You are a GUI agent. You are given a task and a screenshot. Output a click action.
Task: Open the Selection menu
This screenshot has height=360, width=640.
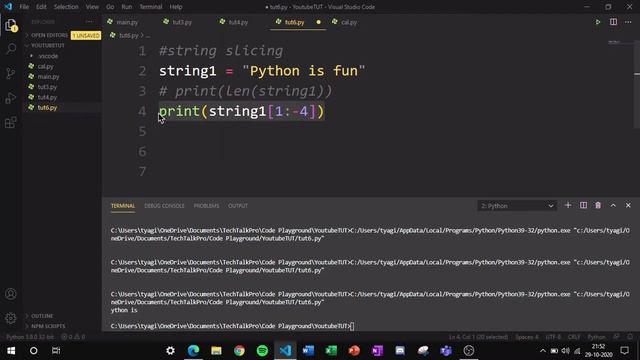click(66, 7)
